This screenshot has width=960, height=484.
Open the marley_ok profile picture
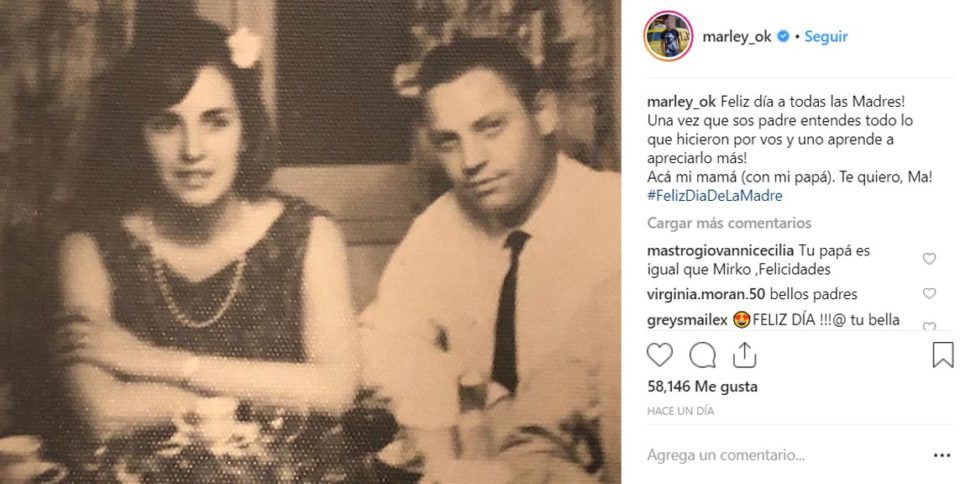pyautogui.click(x=668, y=36)
